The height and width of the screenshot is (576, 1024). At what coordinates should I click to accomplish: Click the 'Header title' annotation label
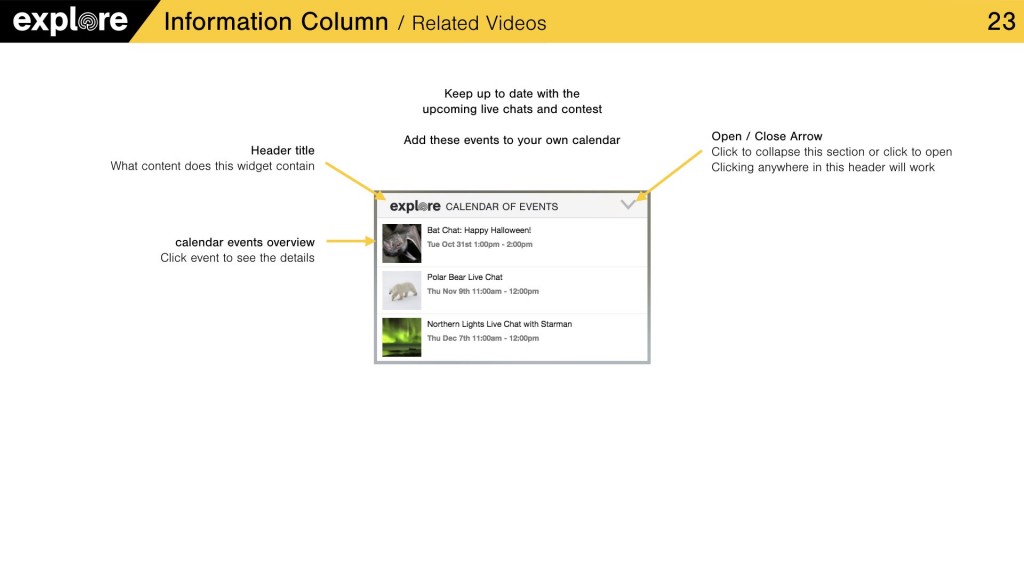[282, 150]
